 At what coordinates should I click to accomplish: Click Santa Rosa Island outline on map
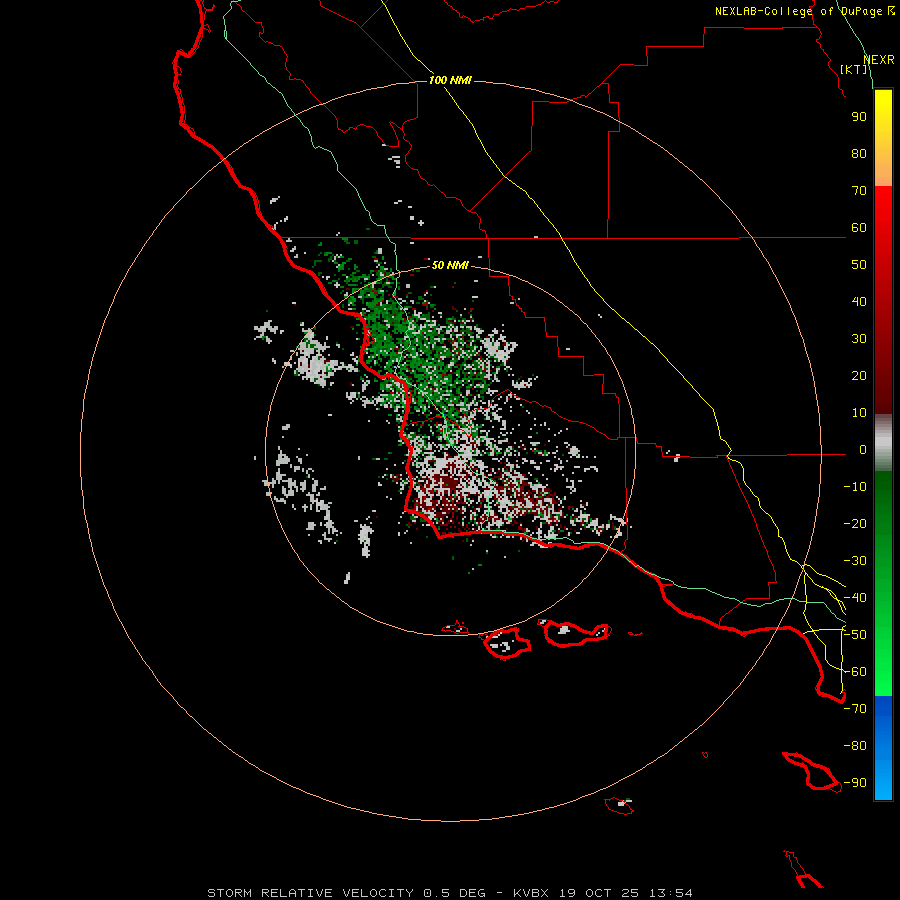tap(506, 643)
